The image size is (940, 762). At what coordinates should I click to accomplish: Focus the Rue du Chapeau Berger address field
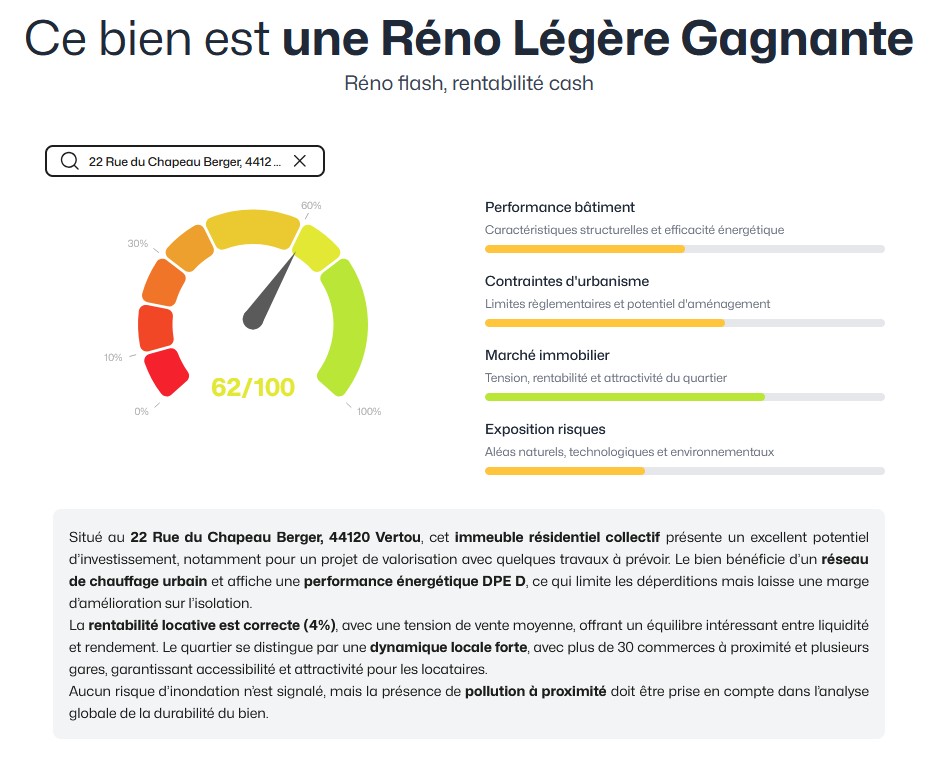185,161
